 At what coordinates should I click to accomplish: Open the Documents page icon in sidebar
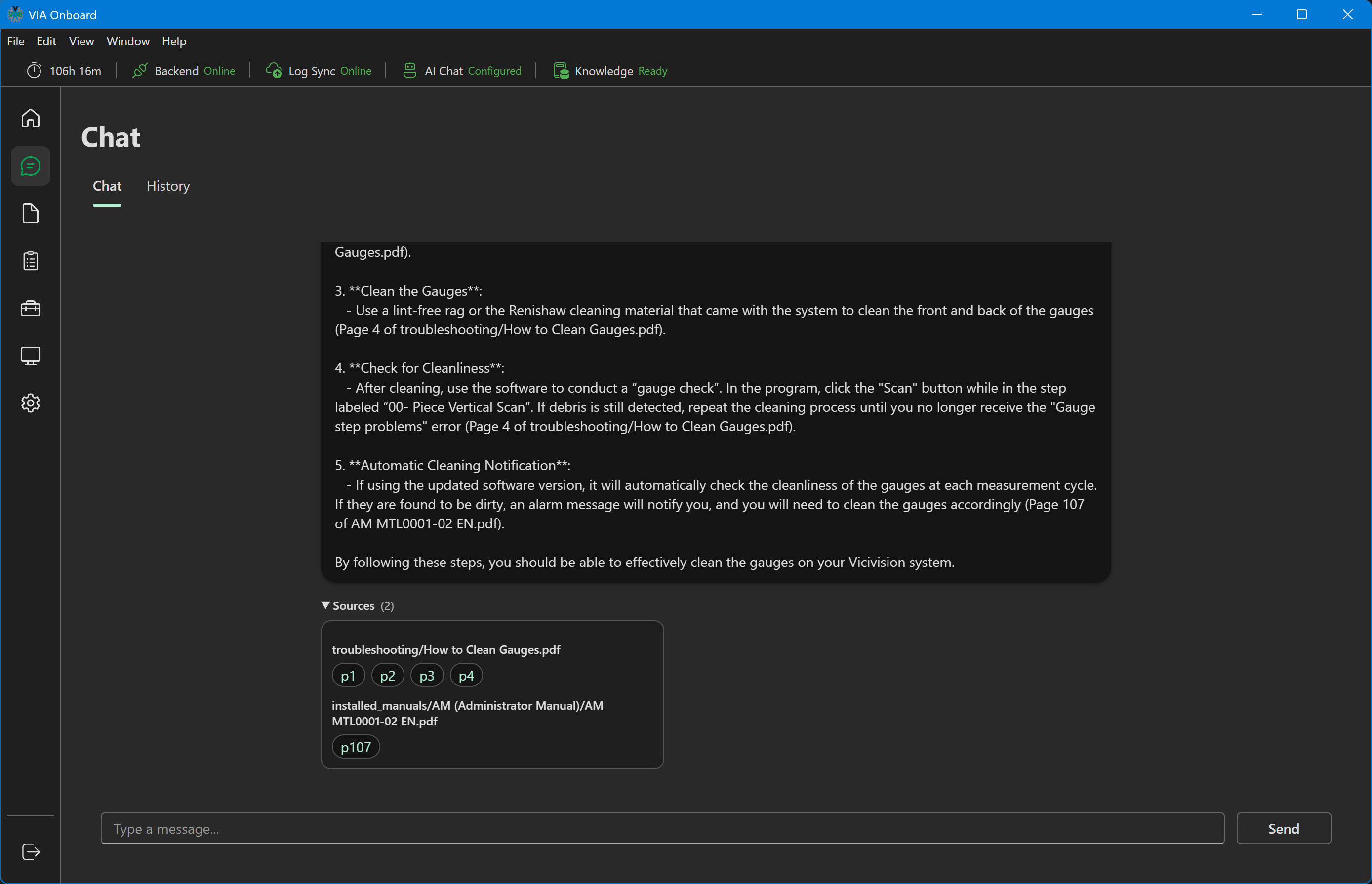tap(31, 213)
